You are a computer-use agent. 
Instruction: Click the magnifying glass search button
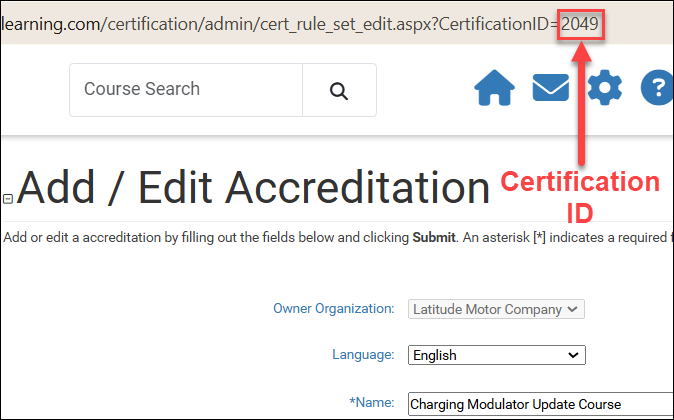(x=339, y=90)
